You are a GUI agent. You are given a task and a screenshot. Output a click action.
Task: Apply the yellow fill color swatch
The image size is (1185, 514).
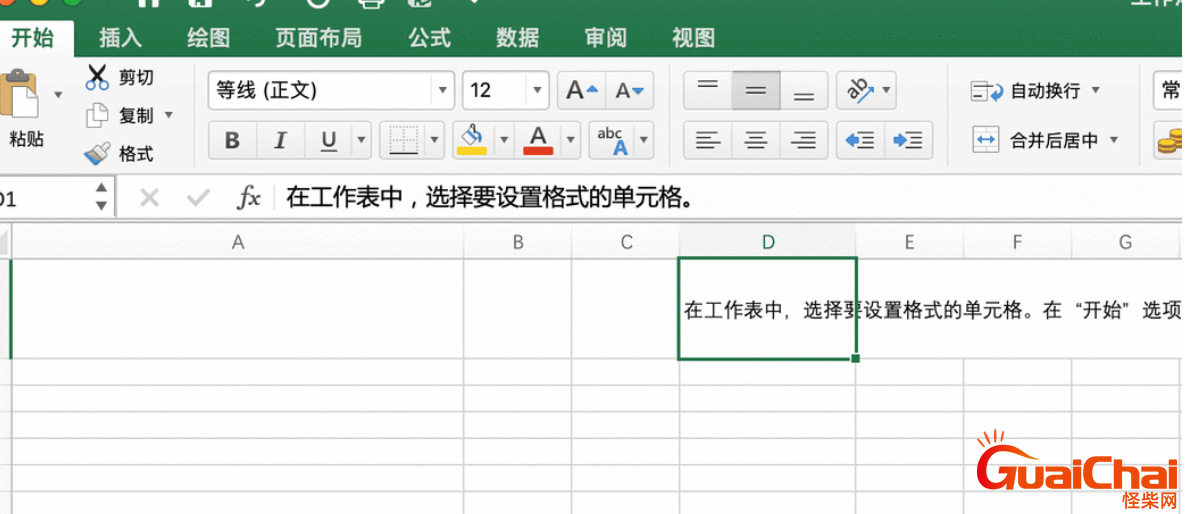472,141
